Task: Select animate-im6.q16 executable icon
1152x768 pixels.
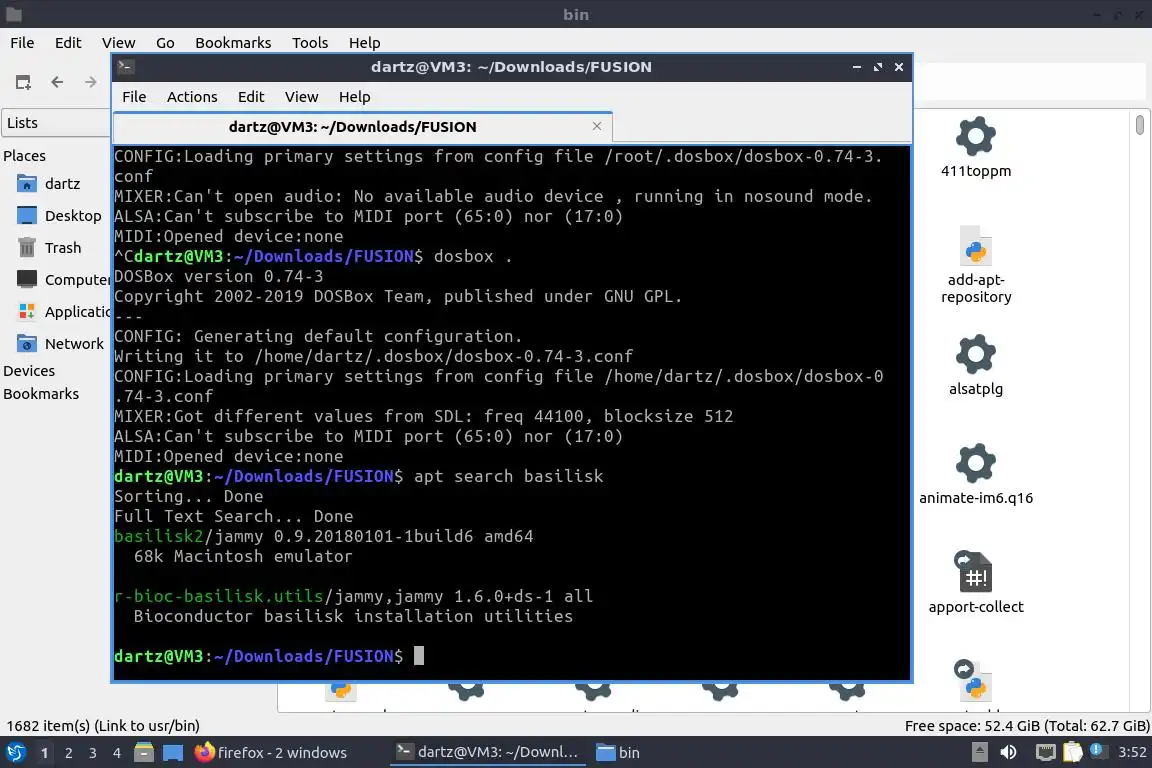Action: pos(976,463)
